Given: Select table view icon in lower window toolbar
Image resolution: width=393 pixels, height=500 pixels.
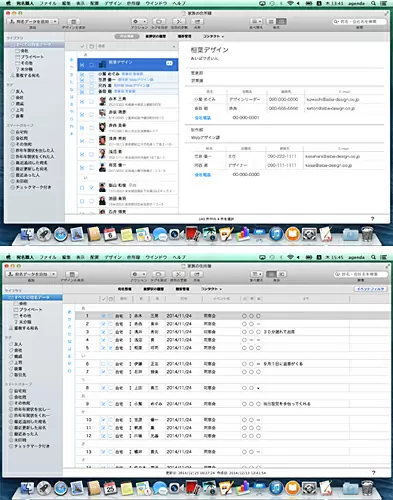Looking at the screenshot, I should click(x=271, y=274).
